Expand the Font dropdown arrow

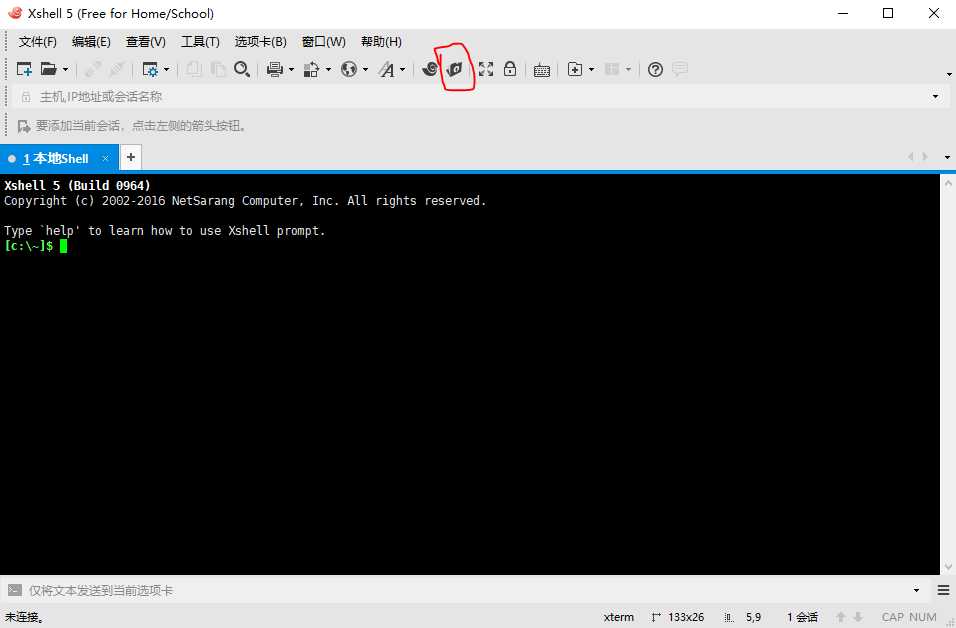402,70
